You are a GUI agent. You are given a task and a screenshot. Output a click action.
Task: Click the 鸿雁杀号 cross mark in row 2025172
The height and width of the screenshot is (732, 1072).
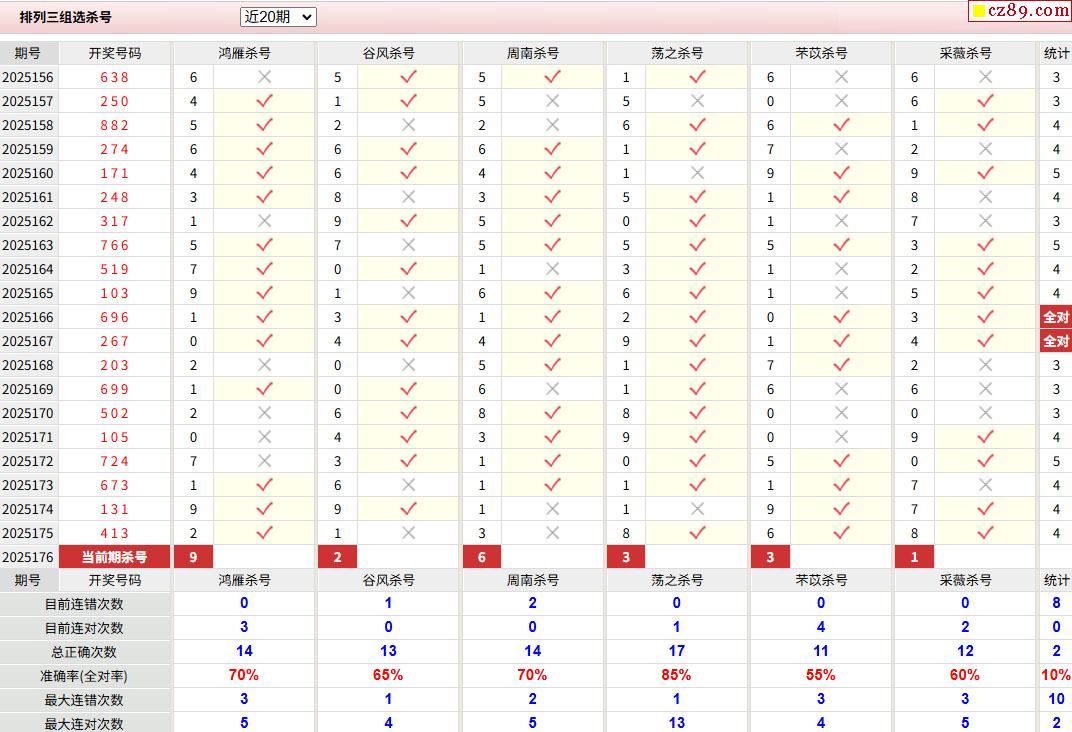point(265,461)
